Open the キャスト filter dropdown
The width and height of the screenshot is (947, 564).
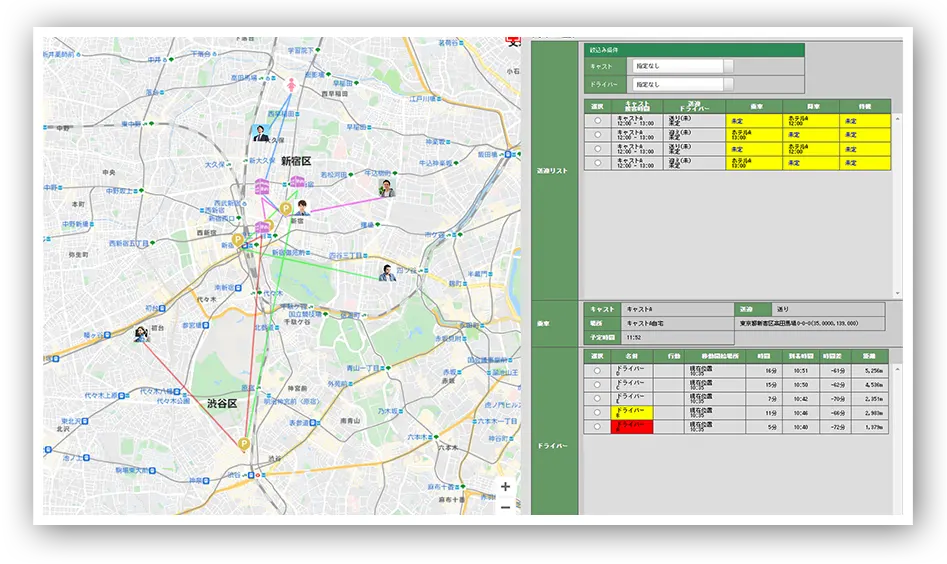[683, 66]
